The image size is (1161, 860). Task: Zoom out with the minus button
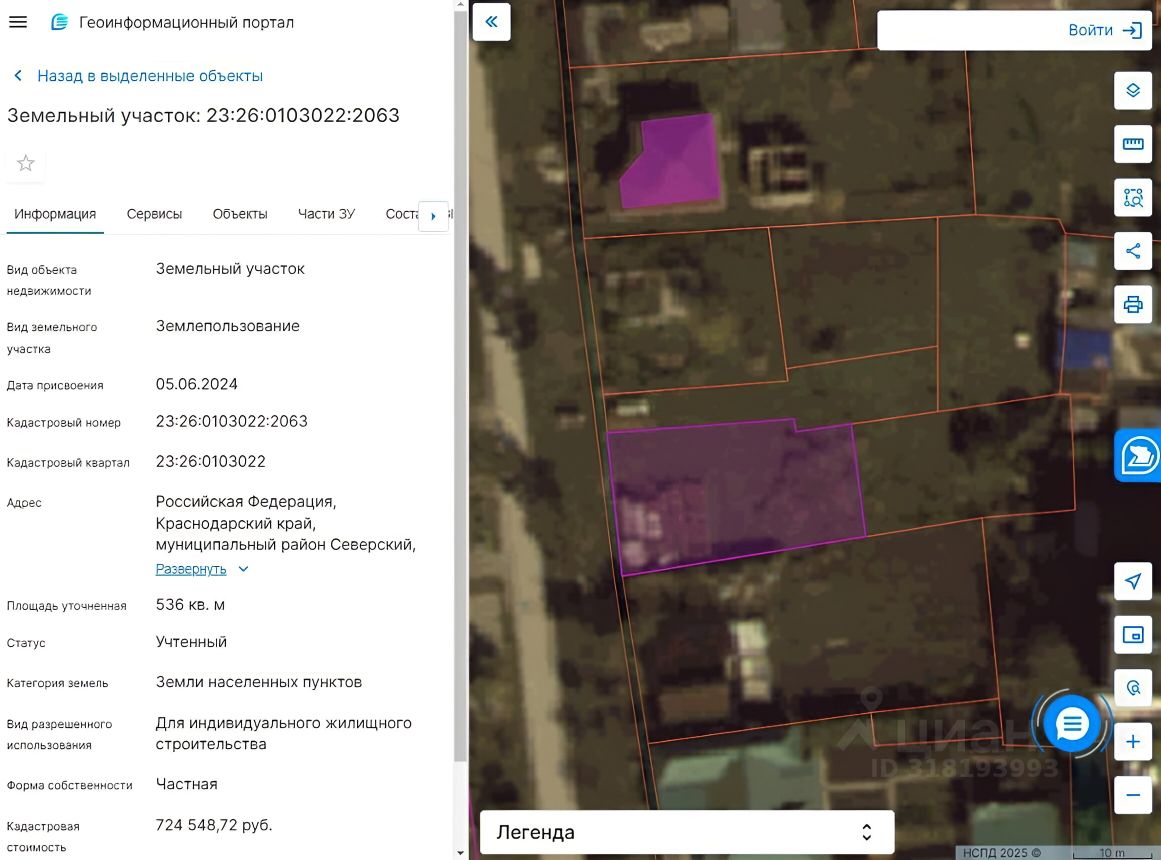pyautogui.click(x=1133, y=795)
